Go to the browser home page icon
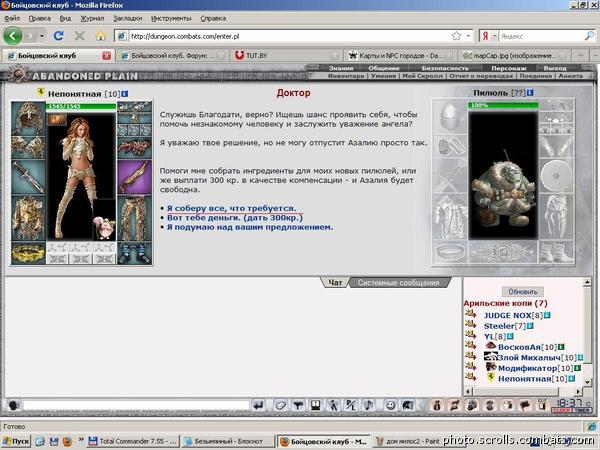The width and height of the screenshot is (600, 450). click(x=100, y=36)
